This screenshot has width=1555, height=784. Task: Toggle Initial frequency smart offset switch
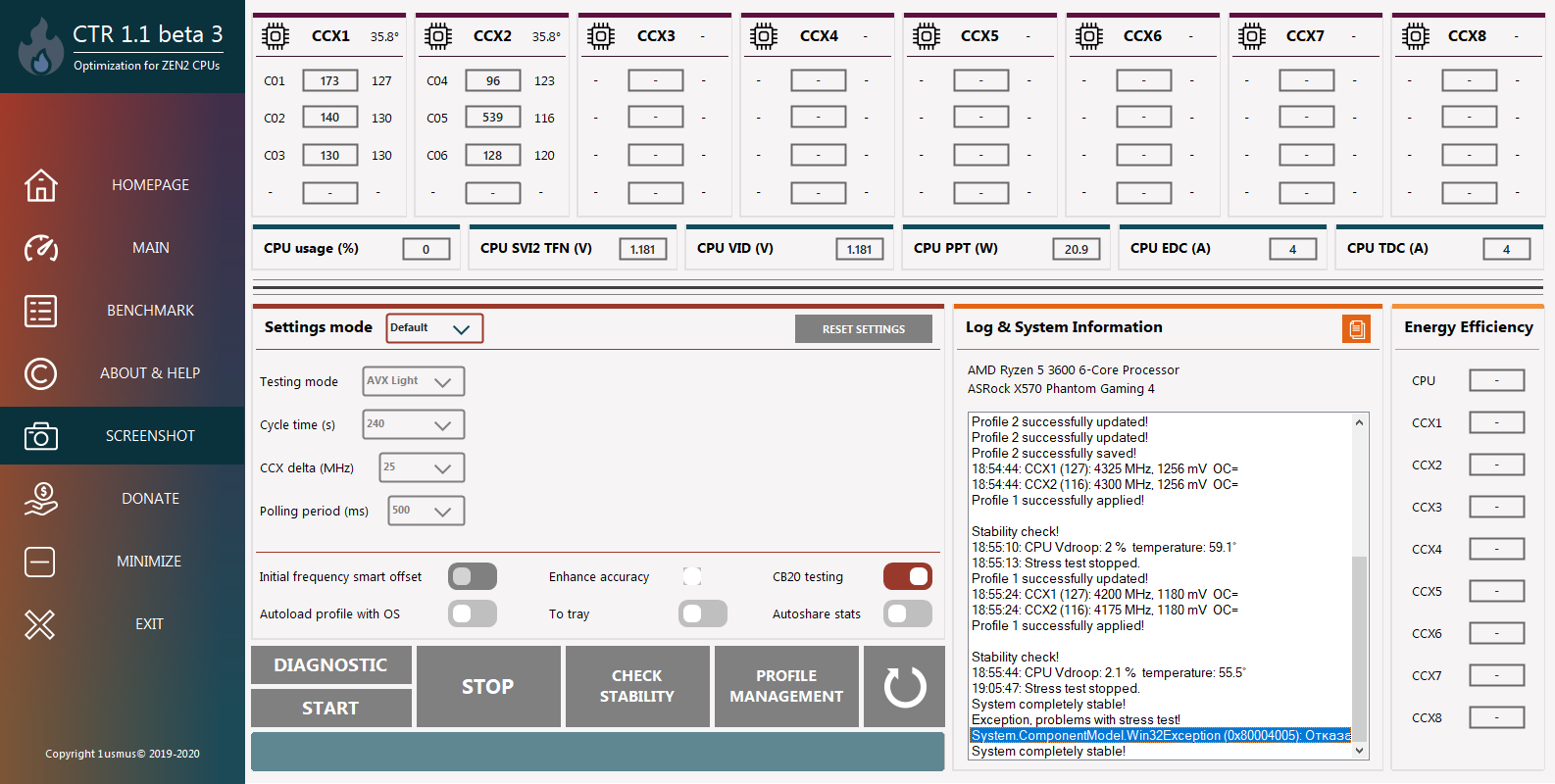click(x=473, y=576)
